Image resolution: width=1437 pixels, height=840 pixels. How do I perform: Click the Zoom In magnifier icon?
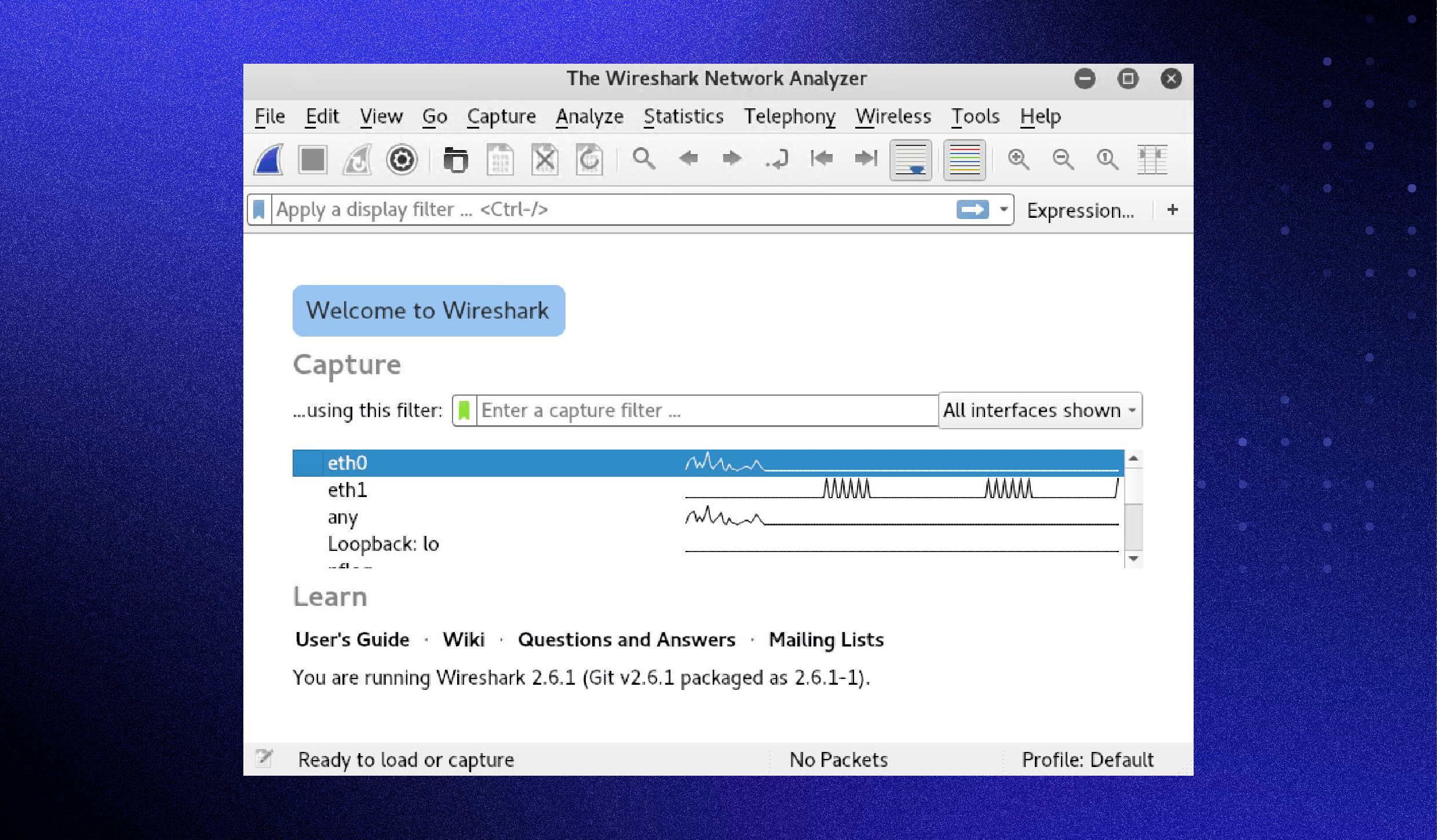click(x=1018, y=158)
